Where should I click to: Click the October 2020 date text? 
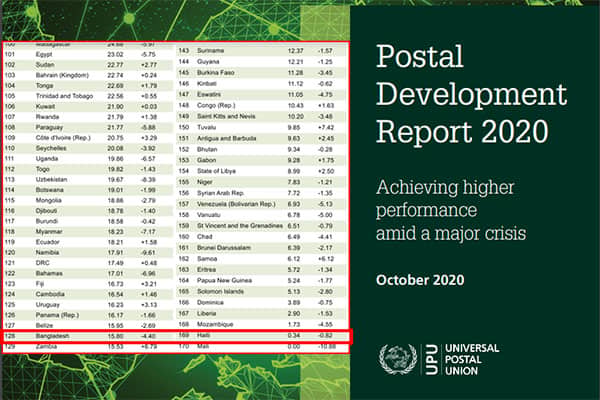420,280
